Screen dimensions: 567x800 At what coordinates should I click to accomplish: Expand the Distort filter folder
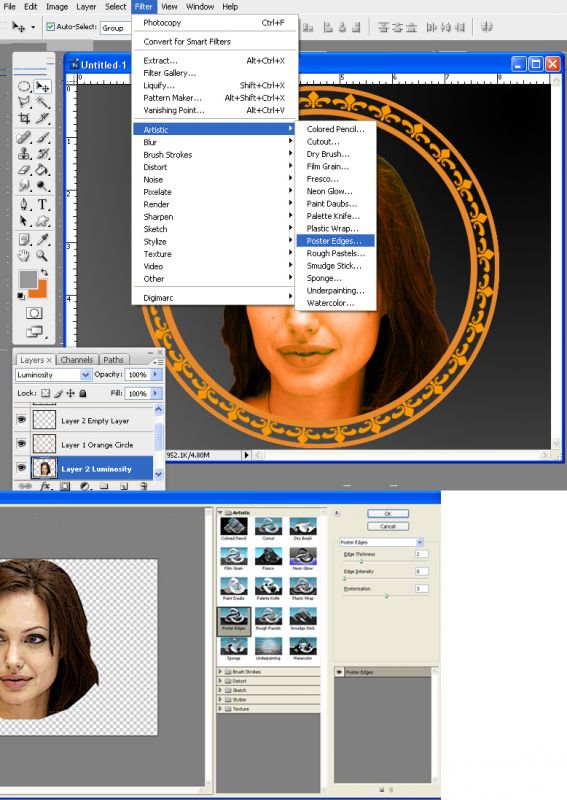pyautogui.click(x=220, y=681)
